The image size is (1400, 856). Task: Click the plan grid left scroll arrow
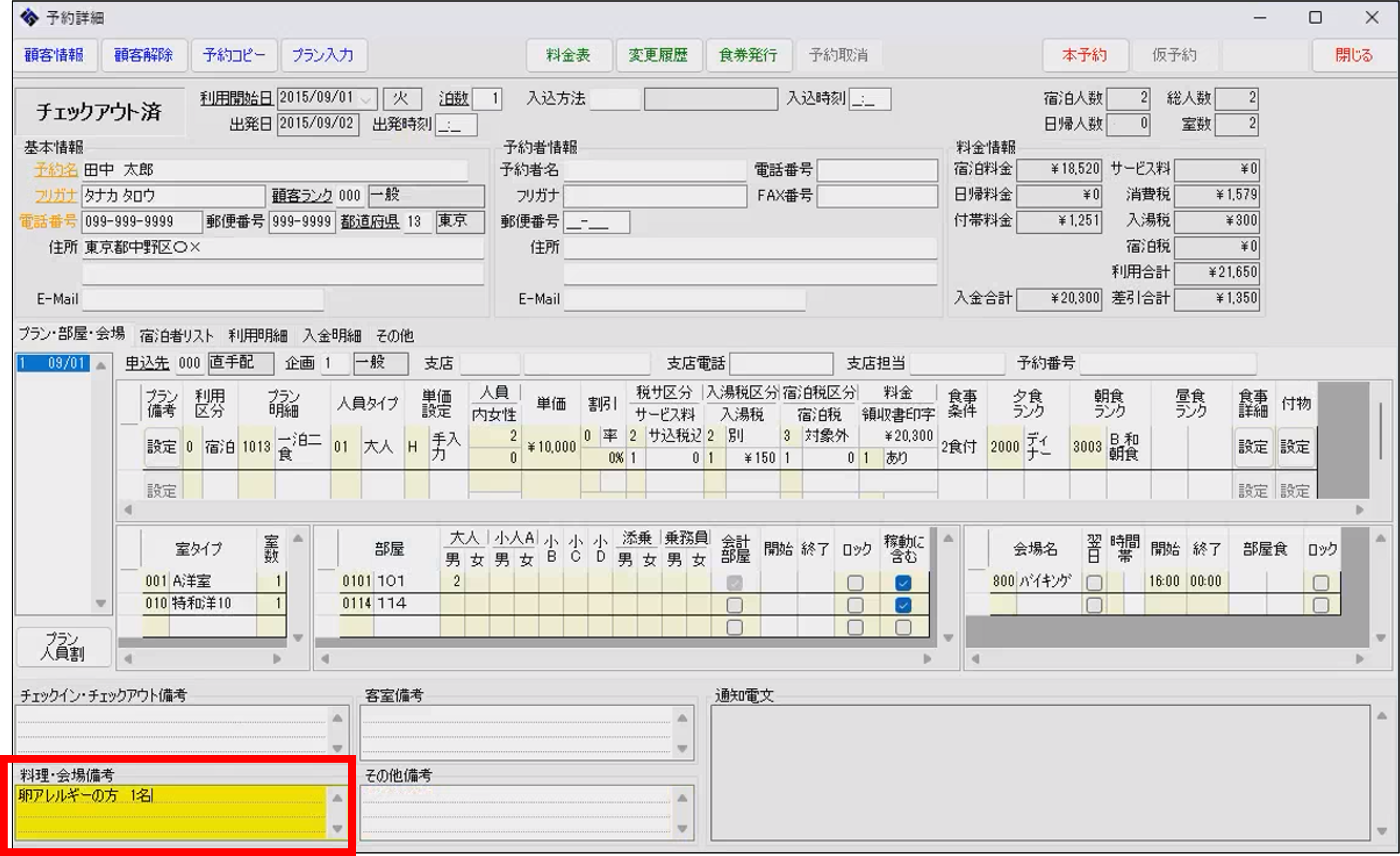[128, 510]
